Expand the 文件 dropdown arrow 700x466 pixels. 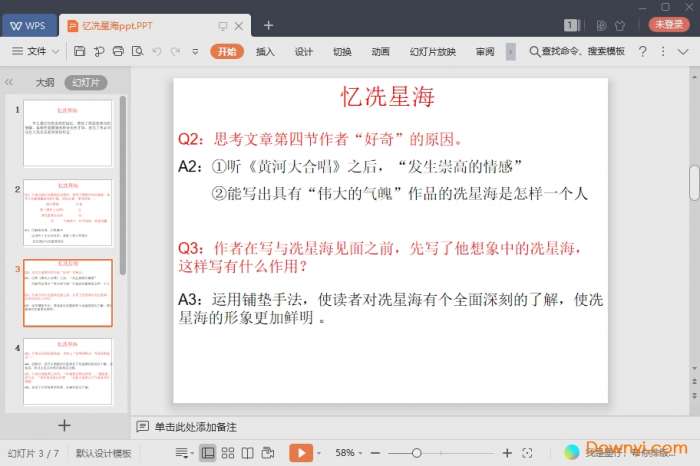click(x=55, y=52)
